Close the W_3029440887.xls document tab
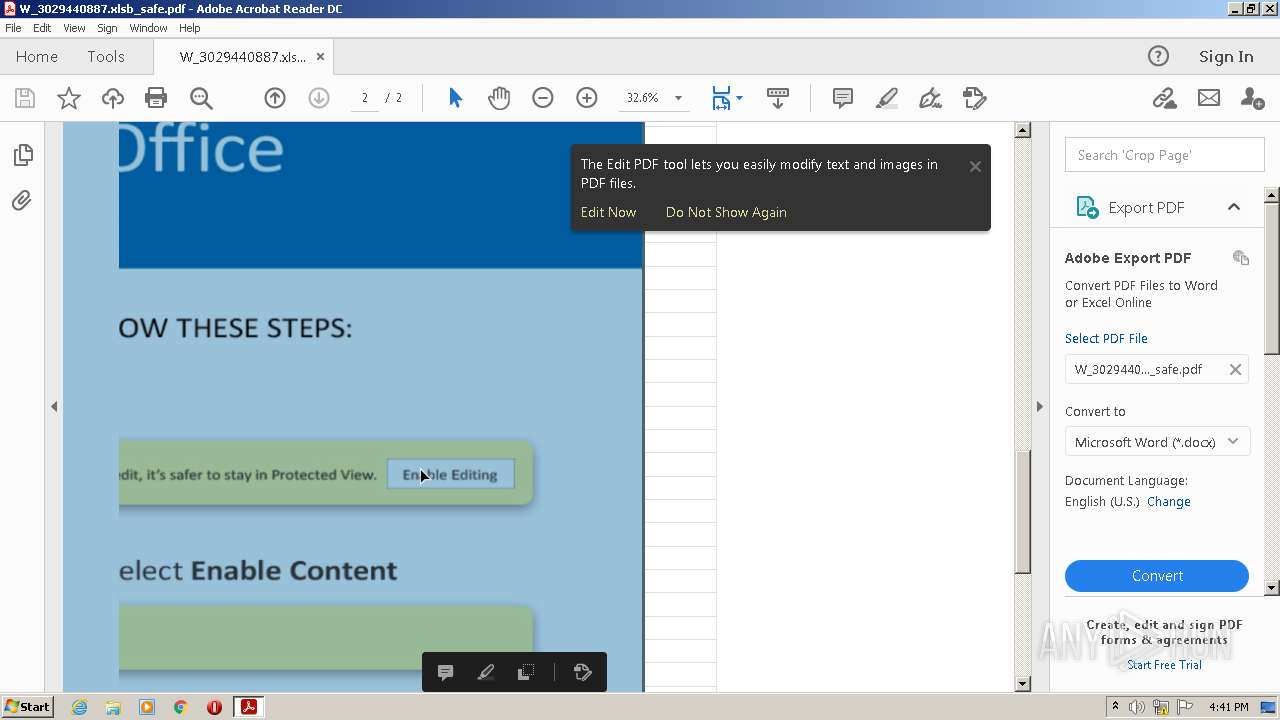The image size is (1280, 720). point(320,57)
